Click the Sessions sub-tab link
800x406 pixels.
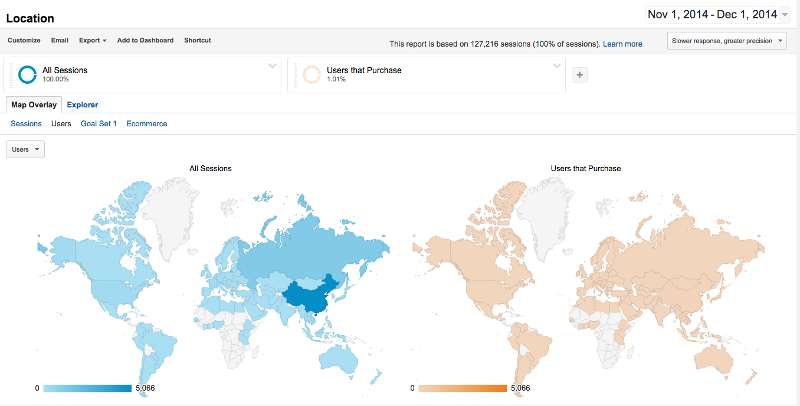26,123
